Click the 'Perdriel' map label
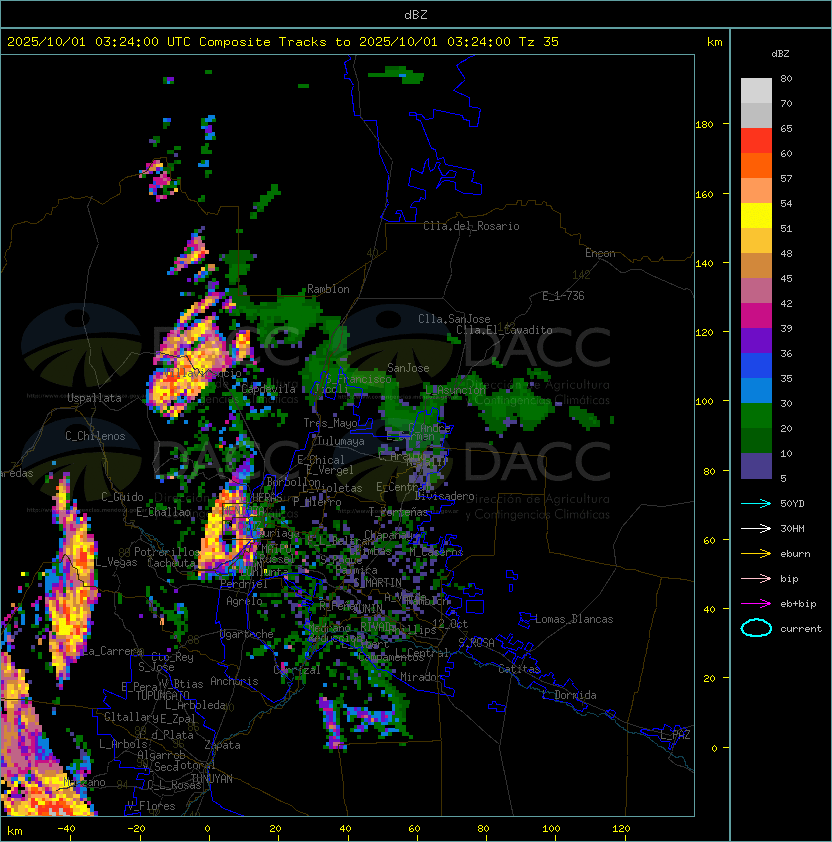 [243, 584]
